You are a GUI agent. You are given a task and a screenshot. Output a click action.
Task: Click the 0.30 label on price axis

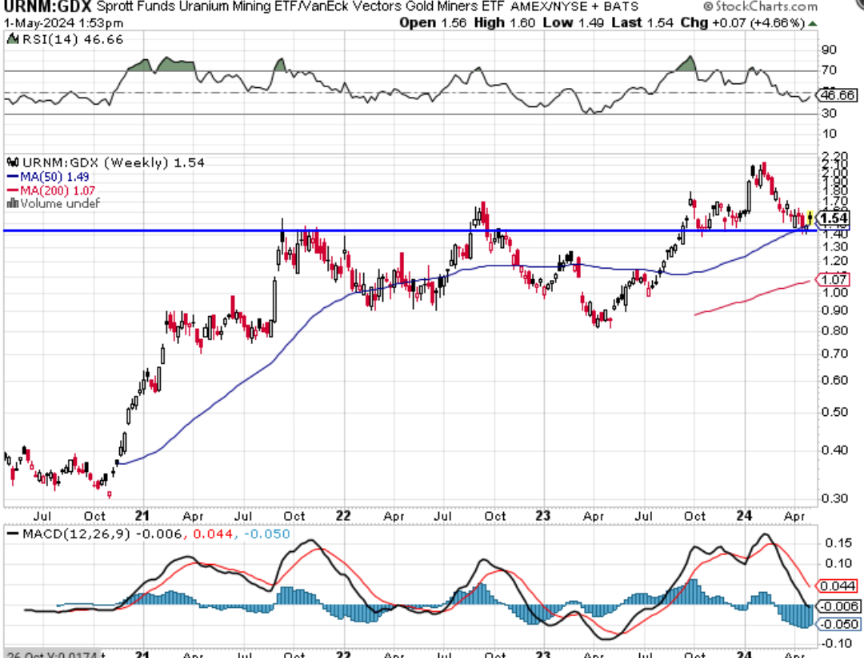[835, 498]
